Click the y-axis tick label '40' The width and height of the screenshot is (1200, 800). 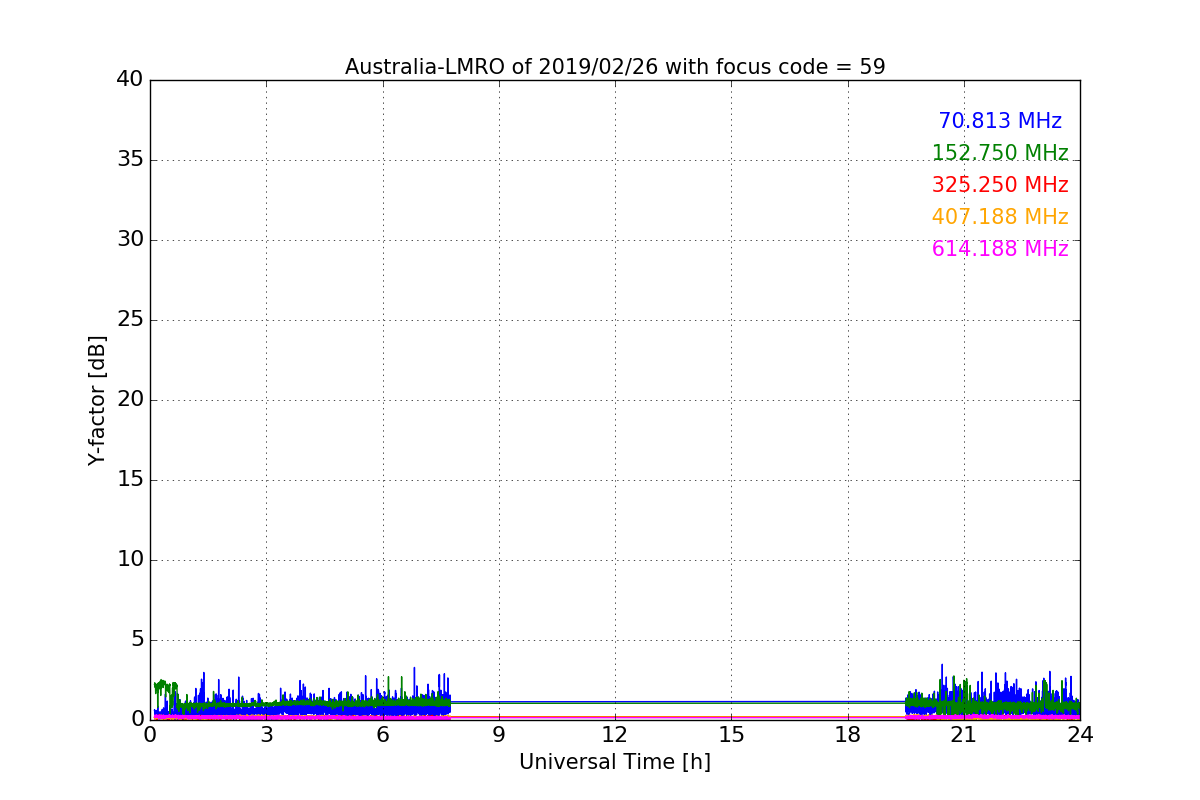[x=130, y=79]
